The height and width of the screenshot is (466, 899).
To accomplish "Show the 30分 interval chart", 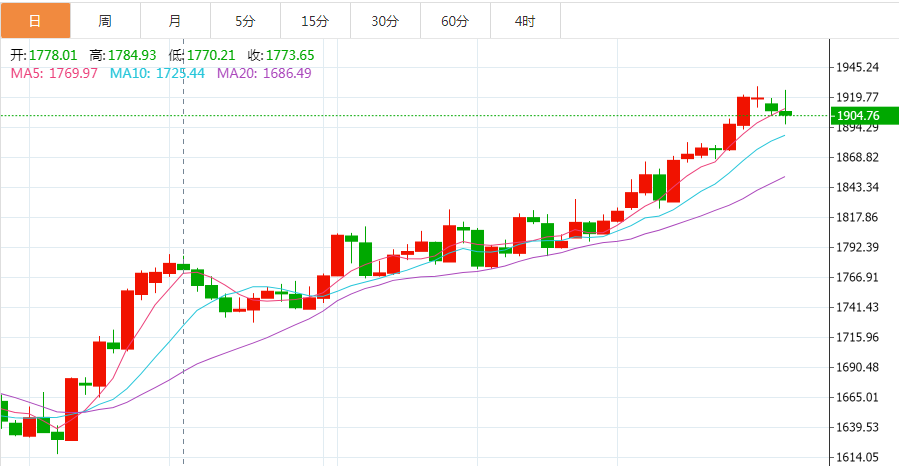I will coord(385,21).
